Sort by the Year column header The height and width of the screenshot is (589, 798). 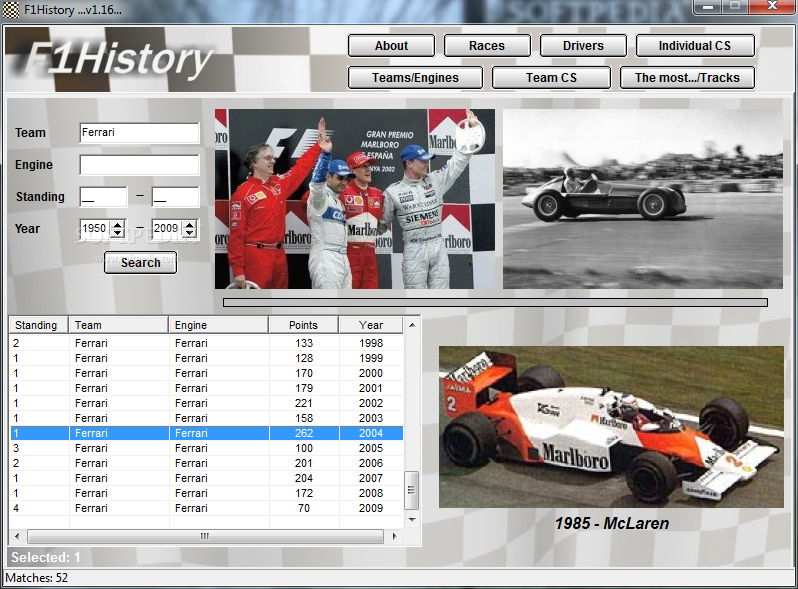[x=370, y=325]
